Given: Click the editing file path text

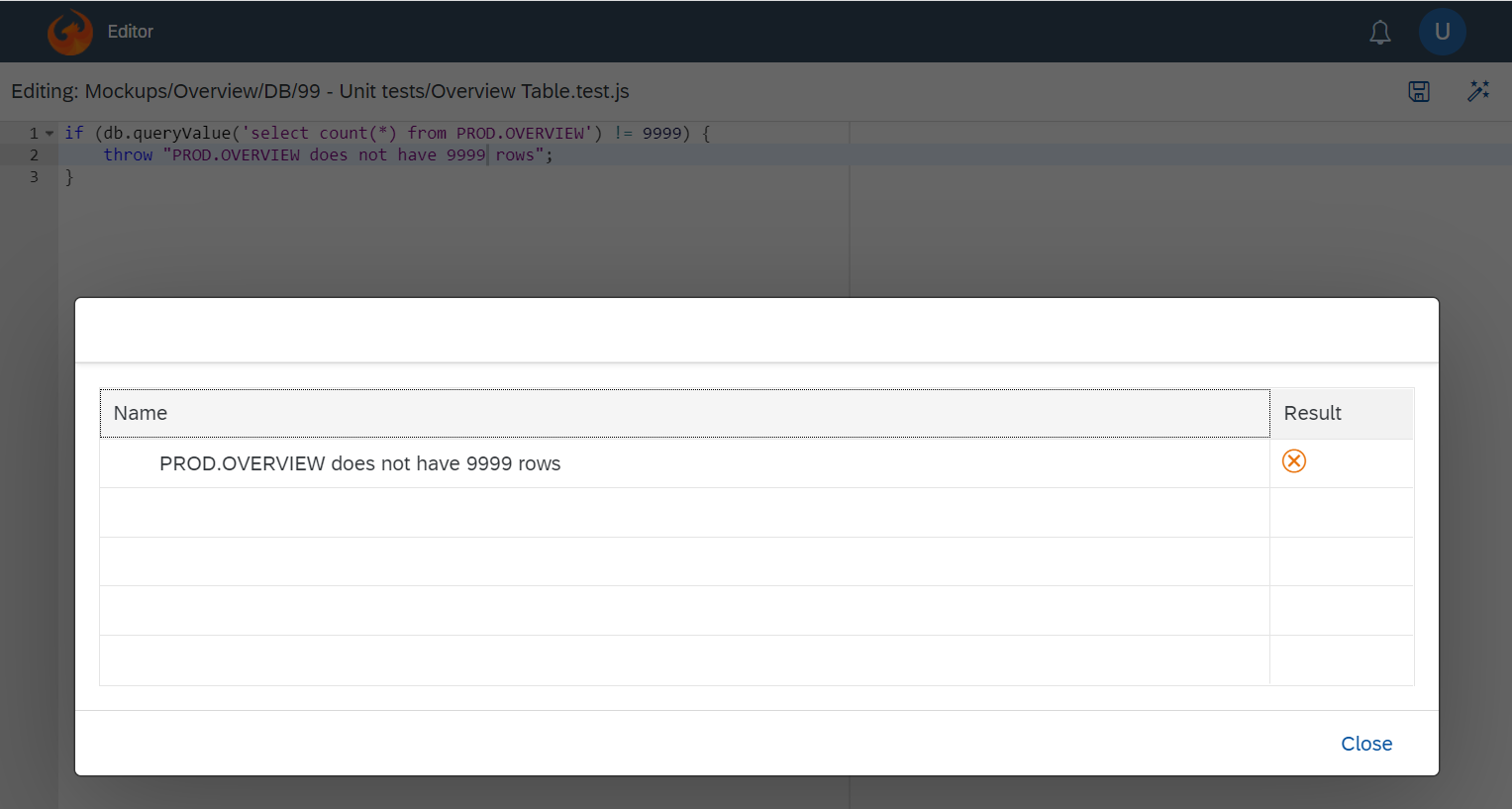Looking at the screenshot, I should (x=320, y=91).
